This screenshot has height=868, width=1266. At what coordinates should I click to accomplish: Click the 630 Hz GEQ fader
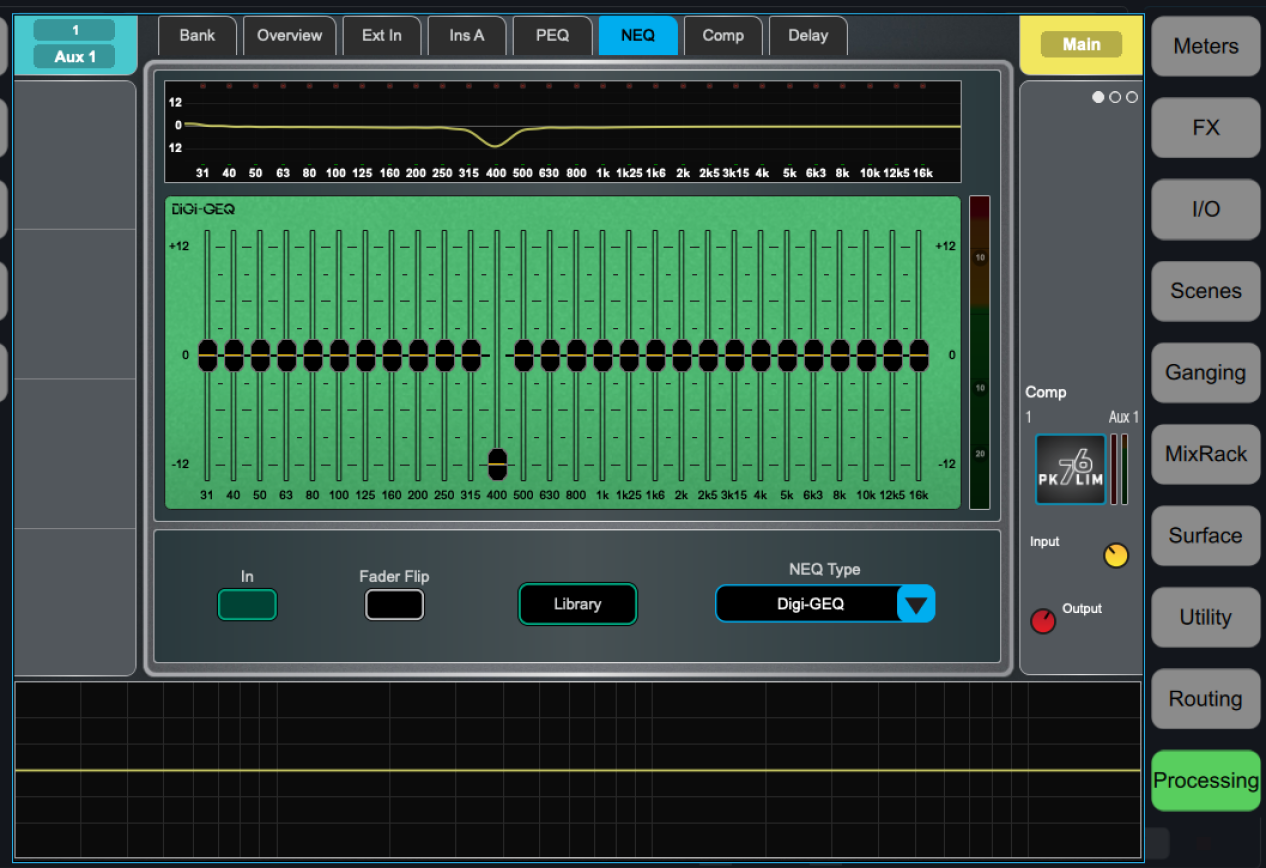550,355
